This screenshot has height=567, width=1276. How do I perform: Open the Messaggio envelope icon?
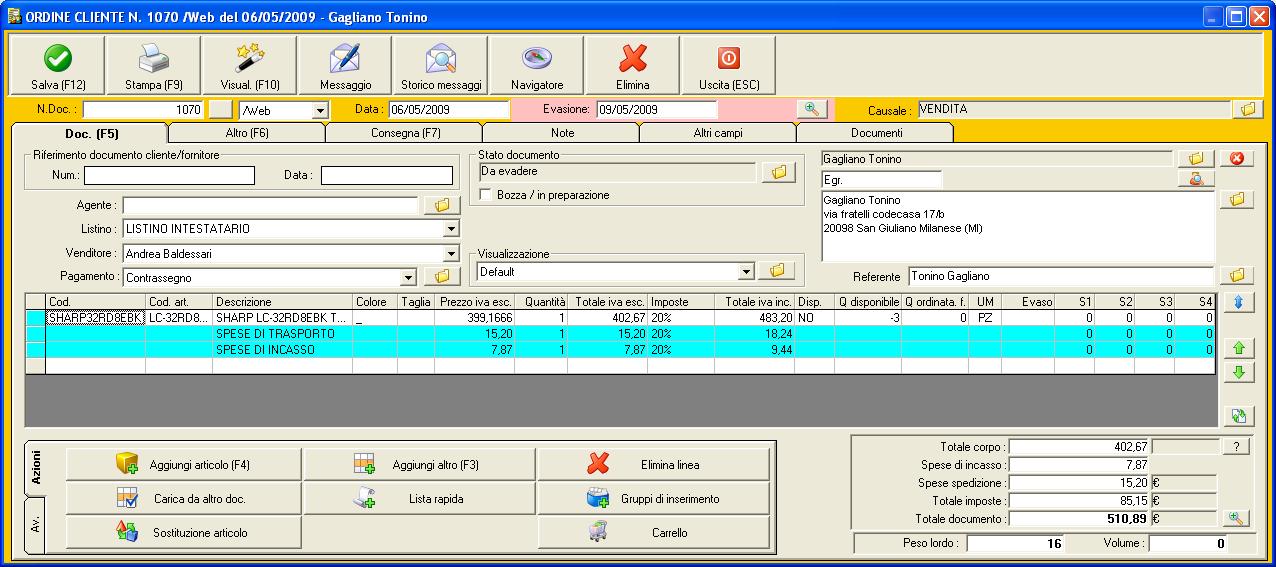pos(345,59)
